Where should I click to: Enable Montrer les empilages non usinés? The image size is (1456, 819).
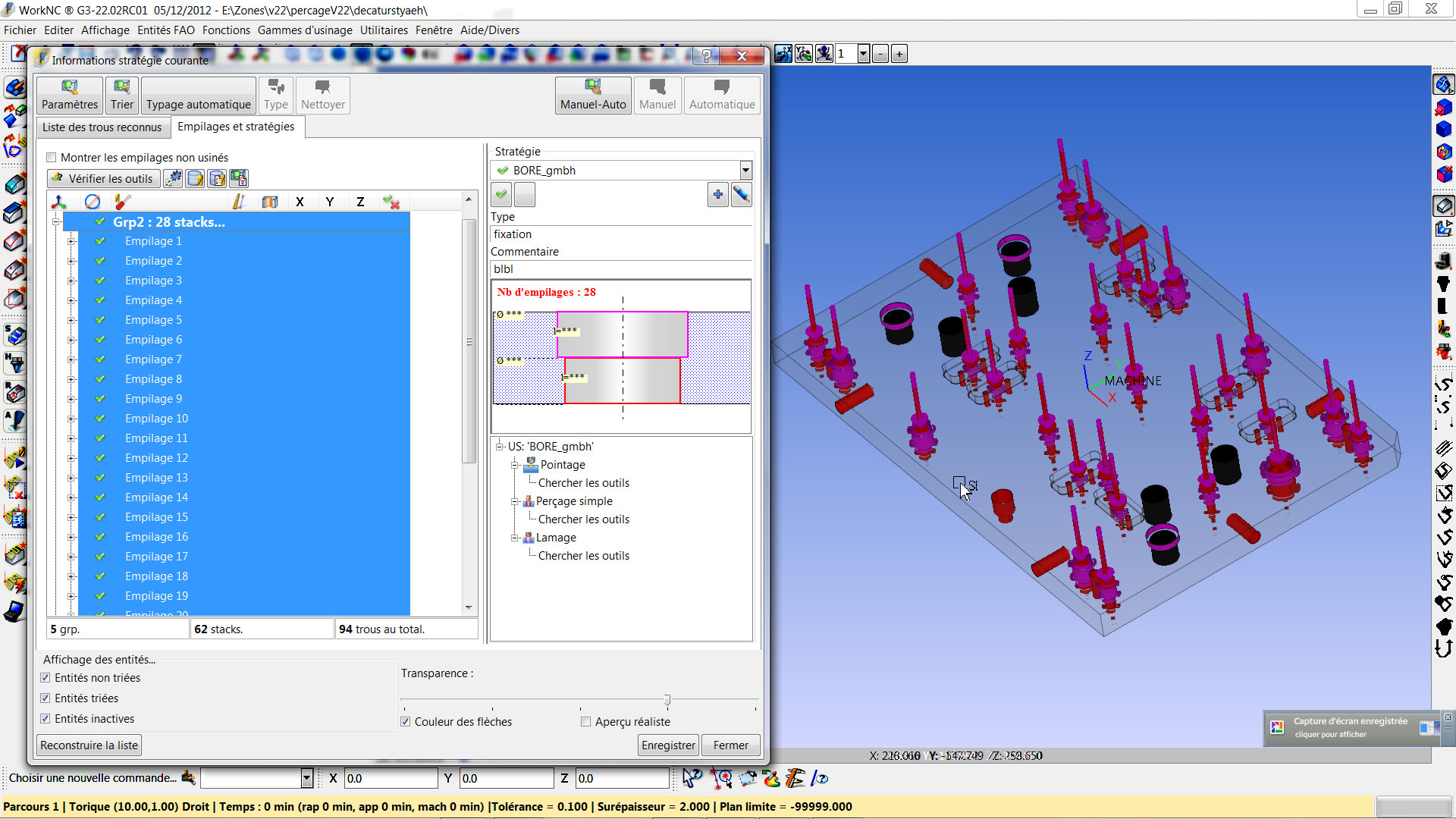click(52, 158)
